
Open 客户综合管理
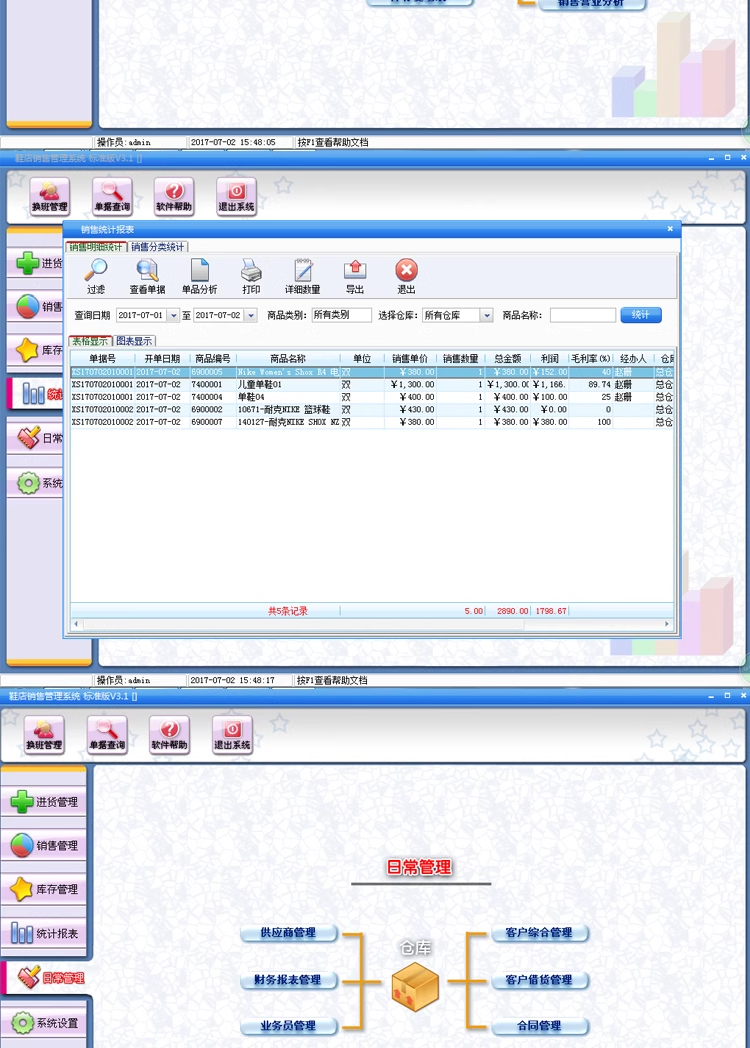(539, 932)
